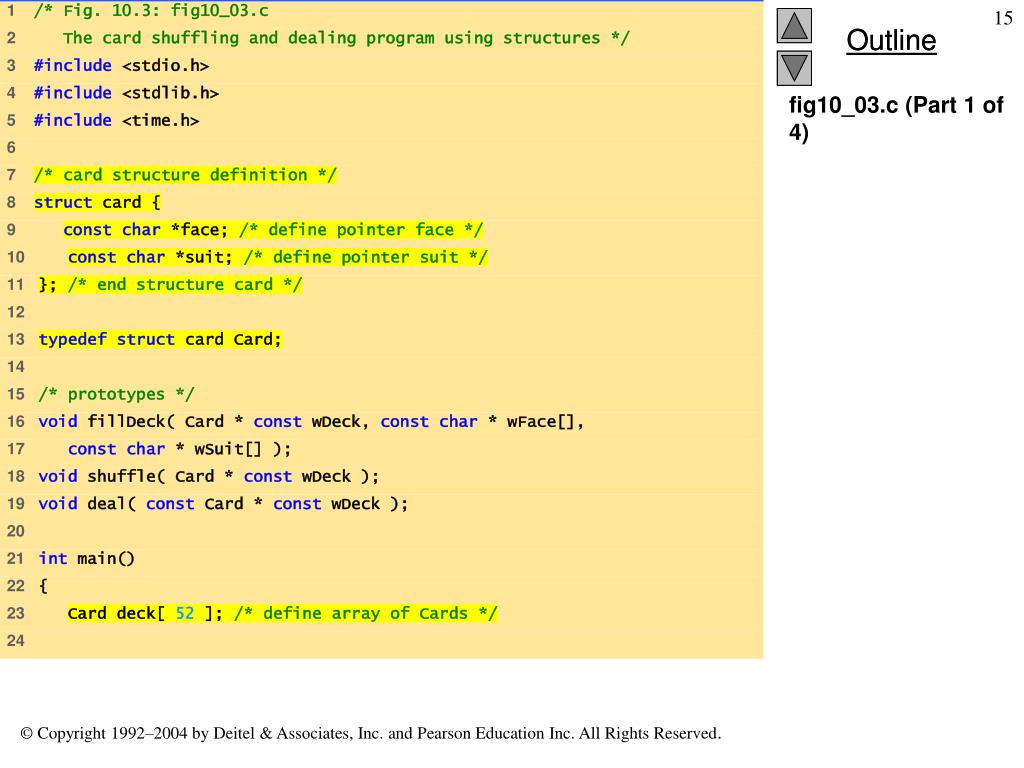Click the 'Card deck[ 52 ];' declaration
The width and height of the screenshot is (1024, 768).
(x=145, y=614)
